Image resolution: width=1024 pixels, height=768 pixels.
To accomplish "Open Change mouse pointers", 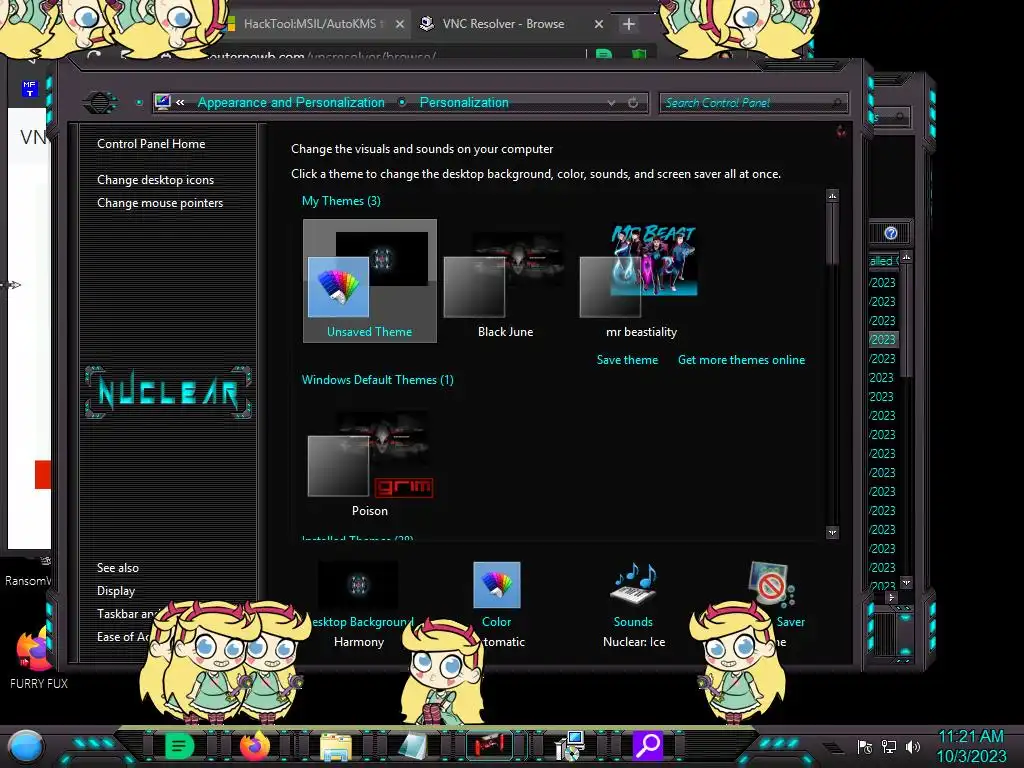I will pyautogui.click(x=160, y=202).
